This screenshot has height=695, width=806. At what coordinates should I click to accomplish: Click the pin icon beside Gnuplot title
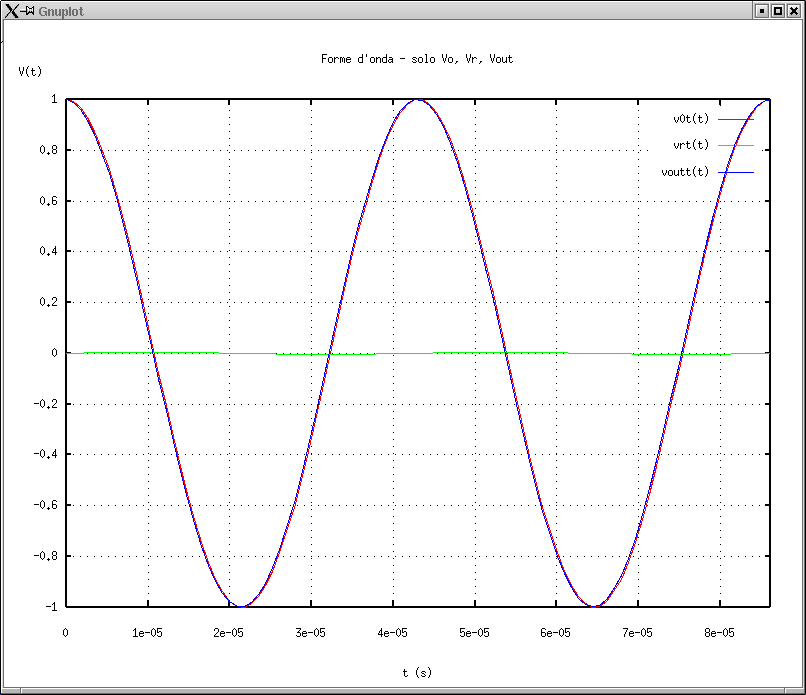tap(28, 10)
